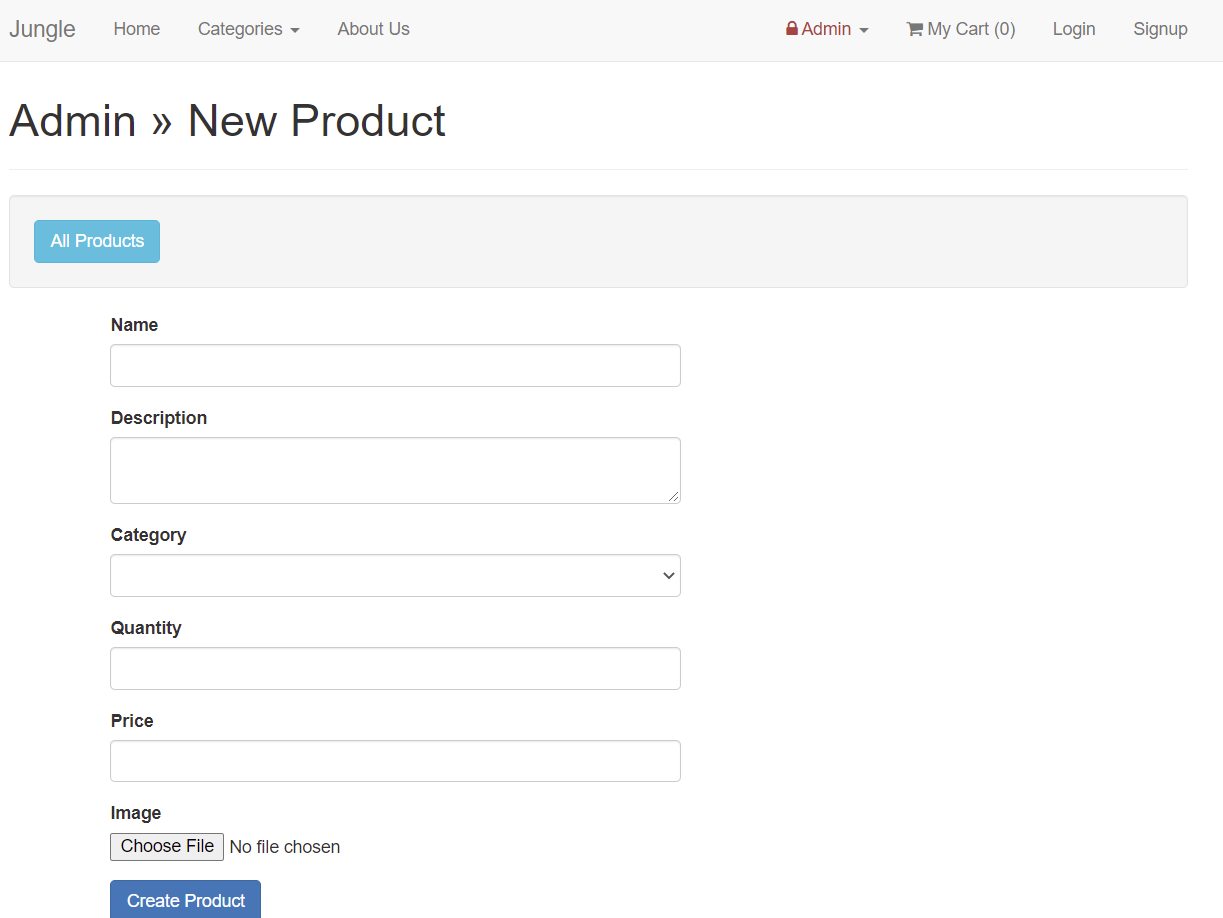Open the About Us page
Viewport: 1223px width, 918px height.
point(373,29)
